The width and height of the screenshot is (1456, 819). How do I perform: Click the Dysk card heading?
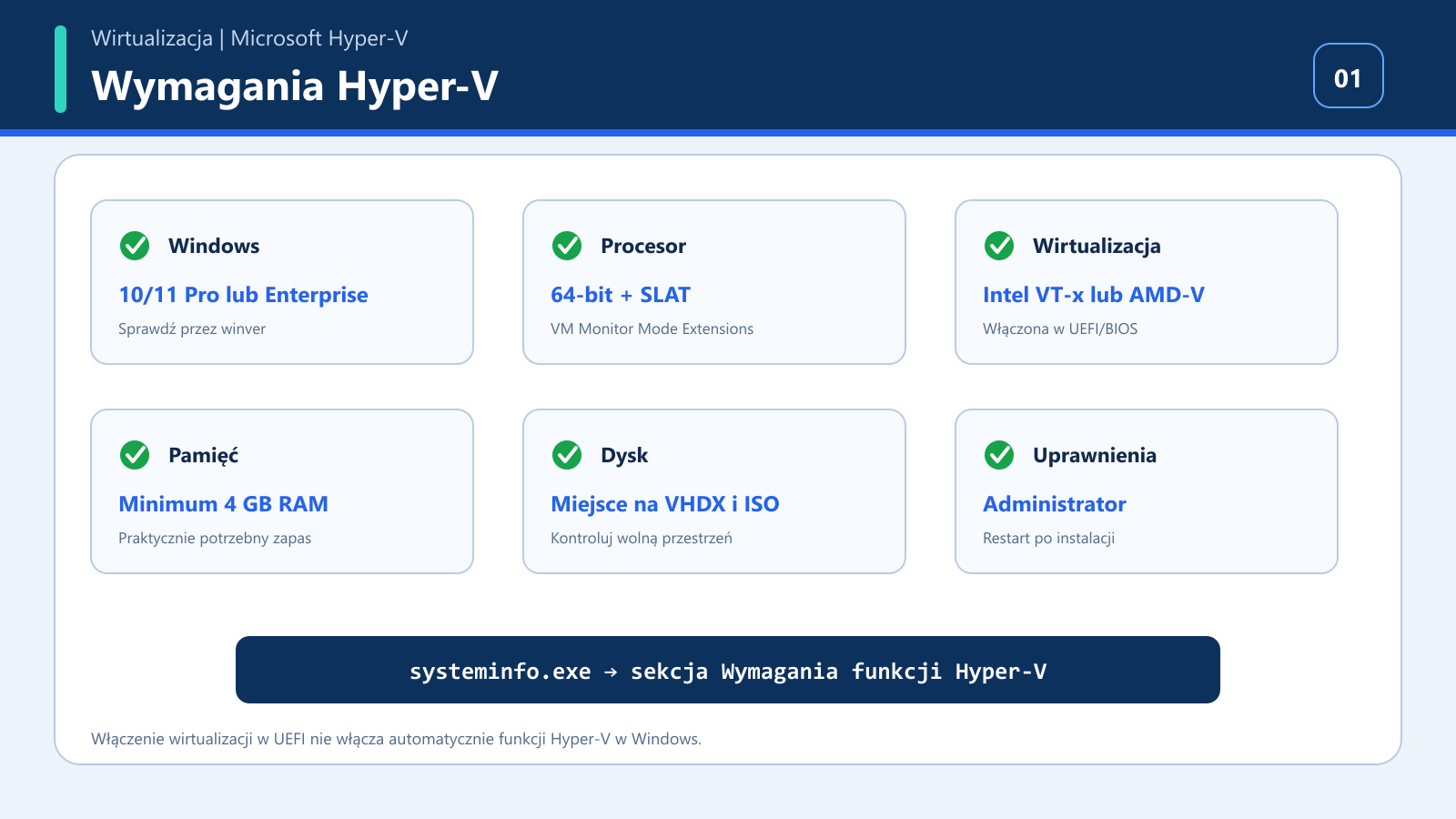[624, 455]
